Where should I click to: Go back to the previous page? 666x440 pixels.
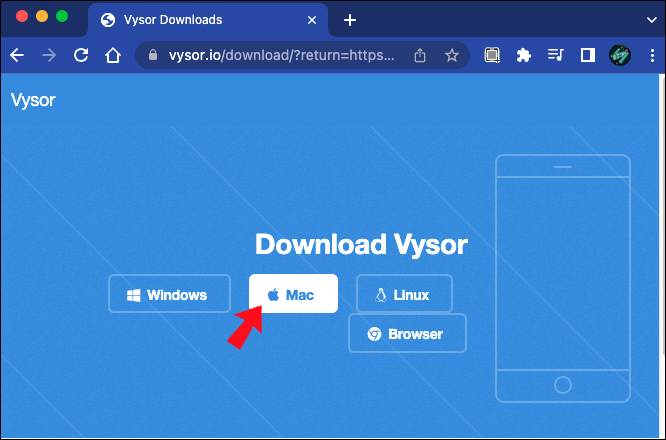(17, 55)
